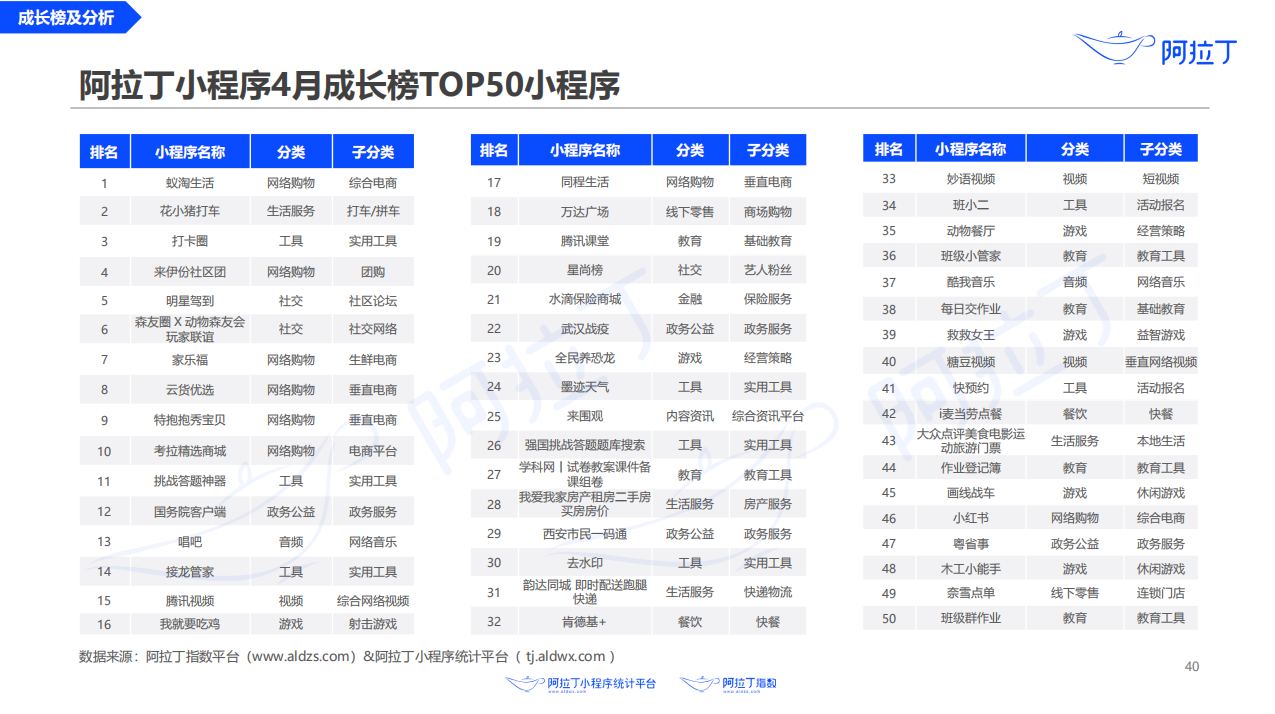Click the 接龙管家 name
The width and height of the screenshot is (1275, 714).
pos(190,572)
